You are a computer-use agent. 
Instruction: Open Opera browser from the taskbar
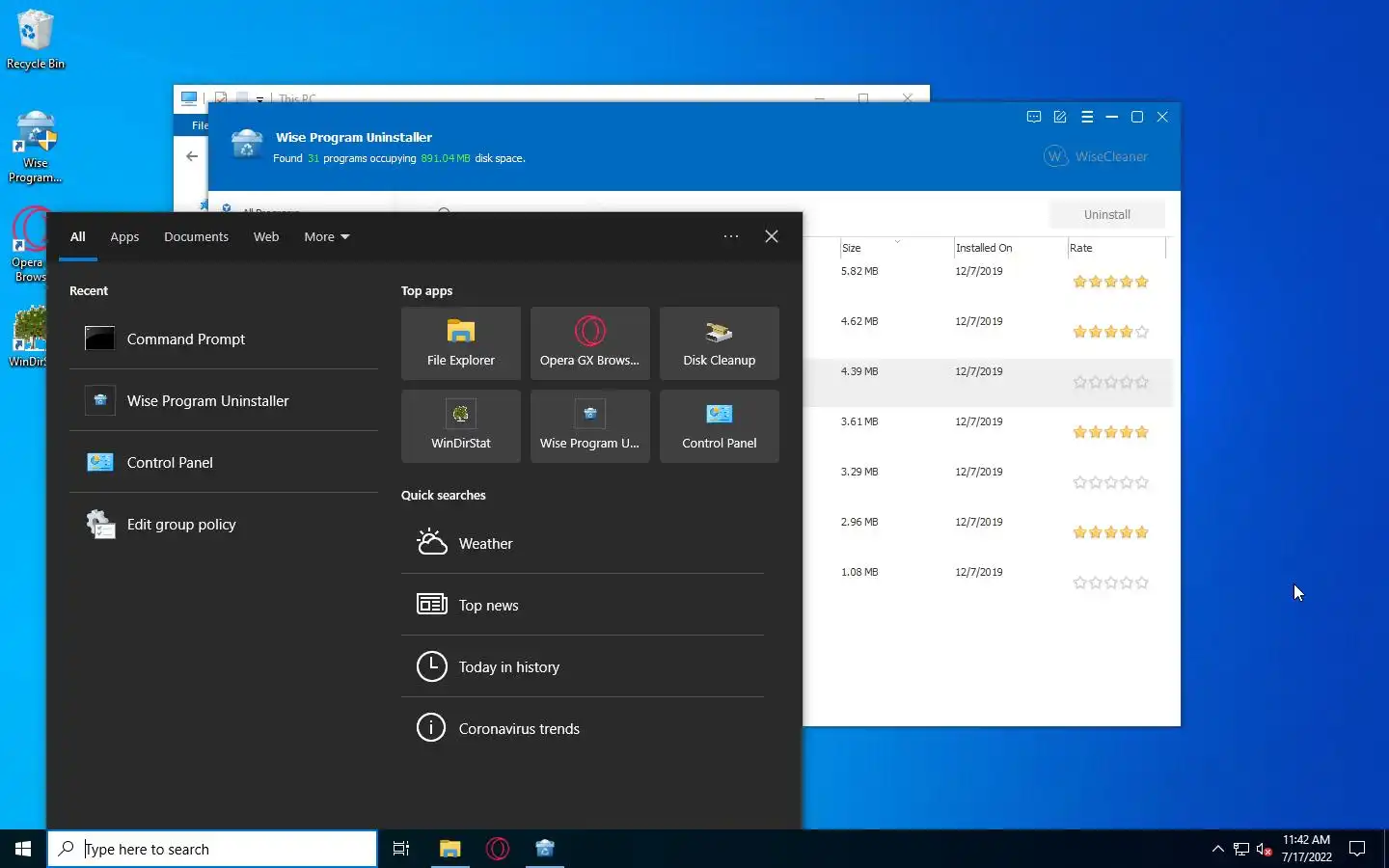[498, 849]
